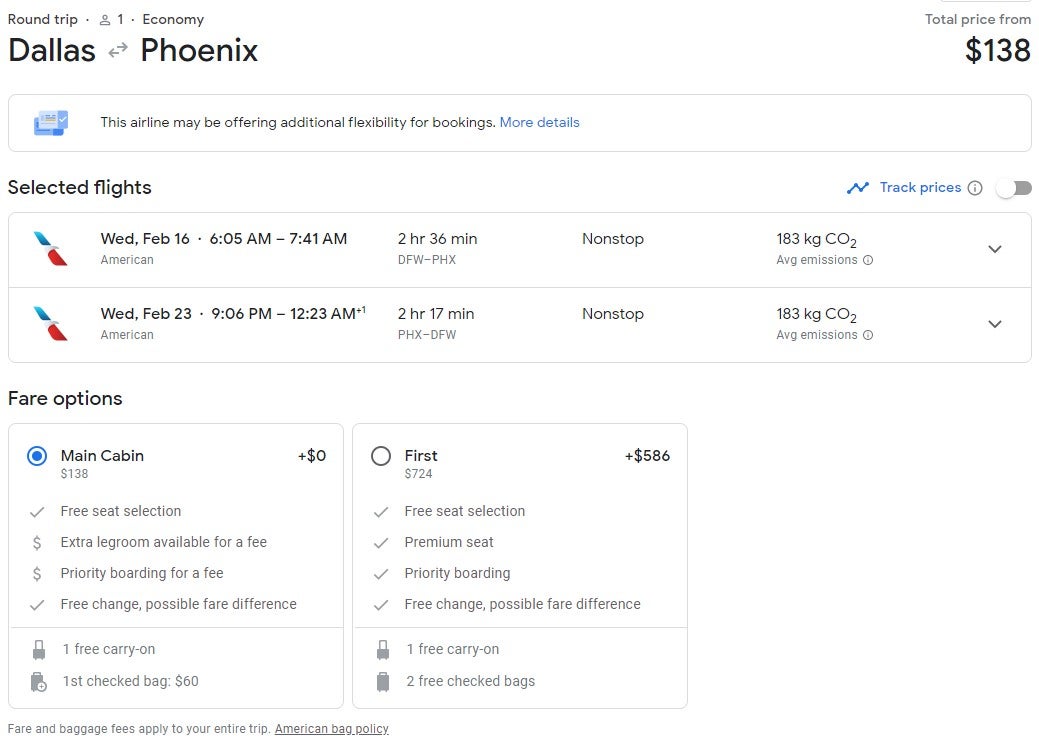1039x745 pixels.
Task: Open the info icon next to Track prices
Action: (x=975, y=187)
